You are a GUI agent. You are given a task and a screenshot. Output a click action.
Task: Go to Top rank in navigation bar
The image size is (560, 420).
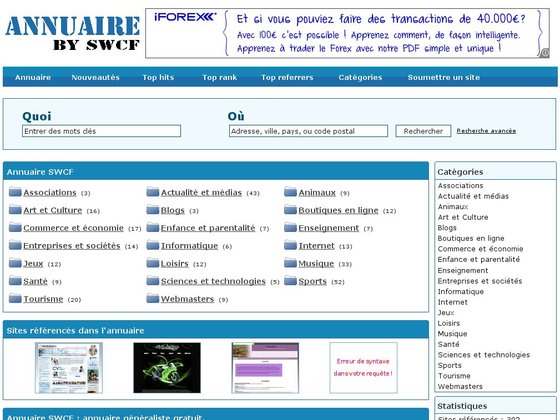(219, 77)
